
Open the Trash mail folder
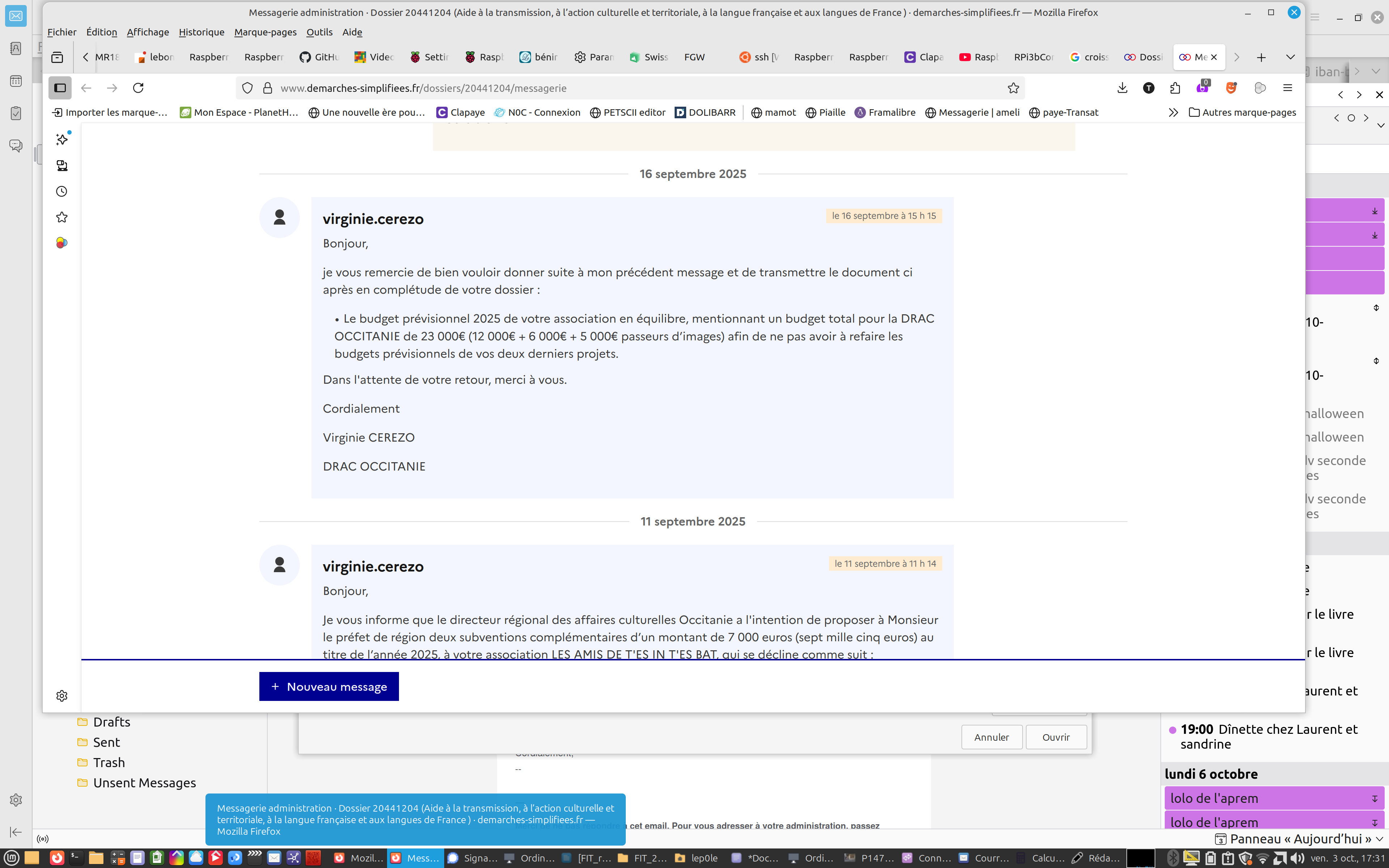tap(109, 762)
